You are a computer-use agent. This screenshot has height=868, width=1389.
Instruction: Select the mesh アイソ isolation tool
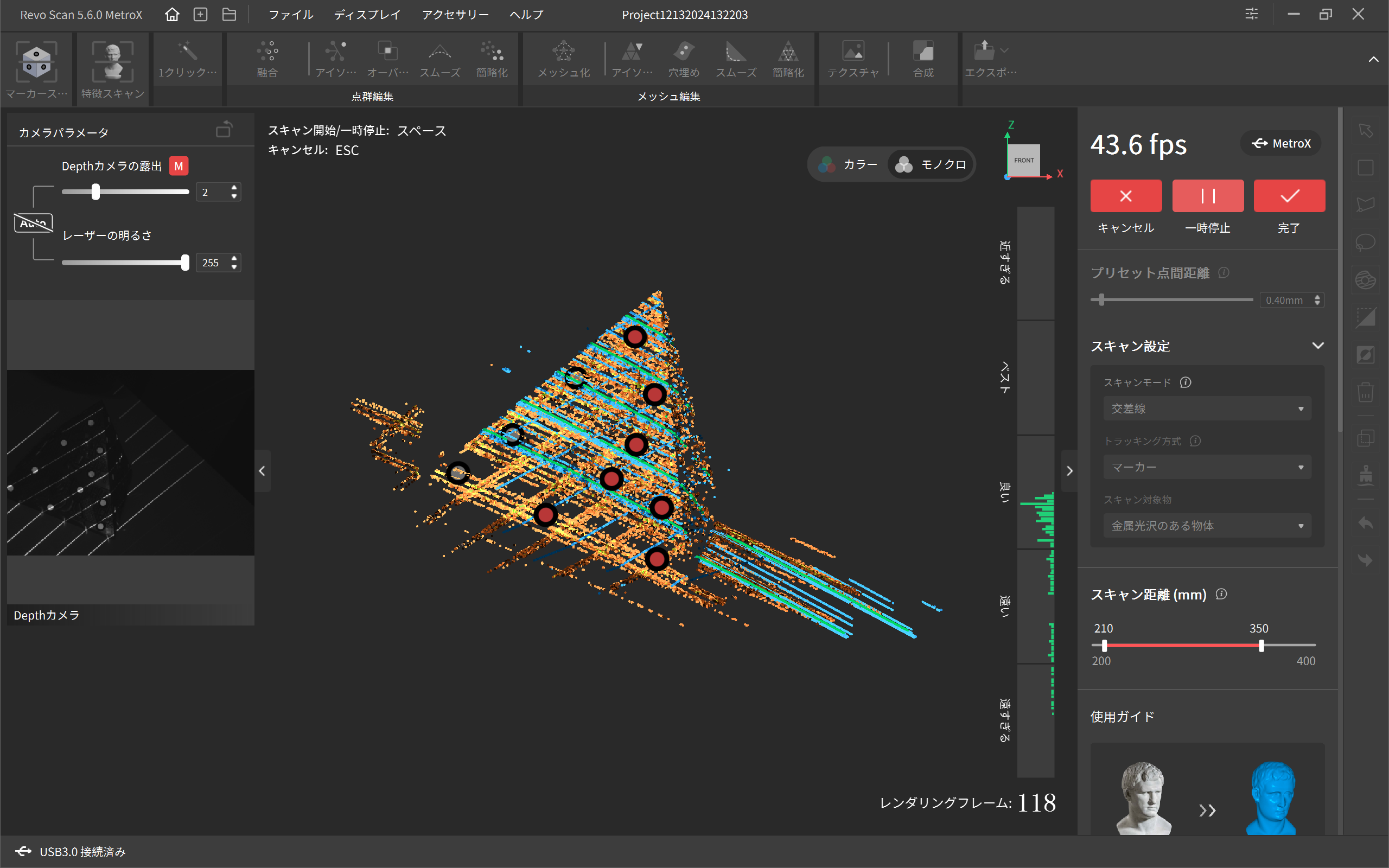(x=632, y=59)
